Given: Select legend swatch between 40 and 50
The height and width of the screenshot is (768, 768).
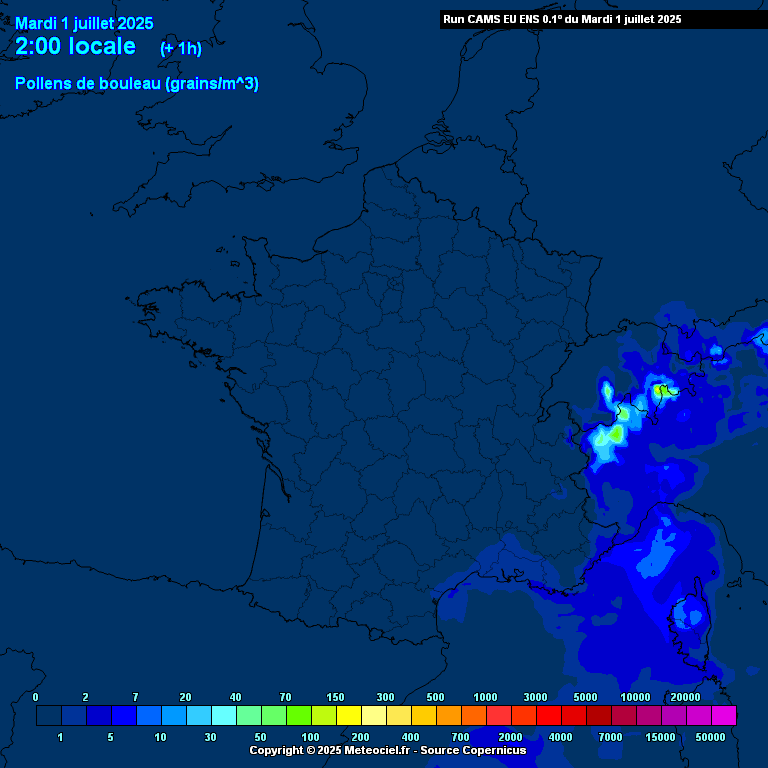Looking at the screenshot, I should tap(249, 715).
